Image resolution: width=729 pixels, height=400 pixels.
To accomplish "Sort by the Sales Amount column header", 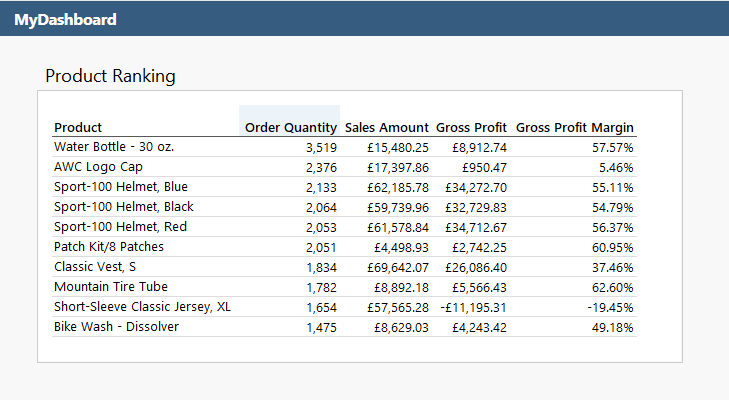I will (x=386, y=127).
